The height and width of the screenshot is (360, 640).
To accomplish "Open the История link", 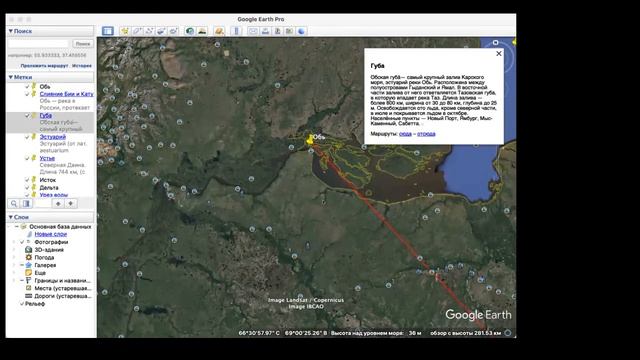I will pyautogui.click(x=82, y=66).
